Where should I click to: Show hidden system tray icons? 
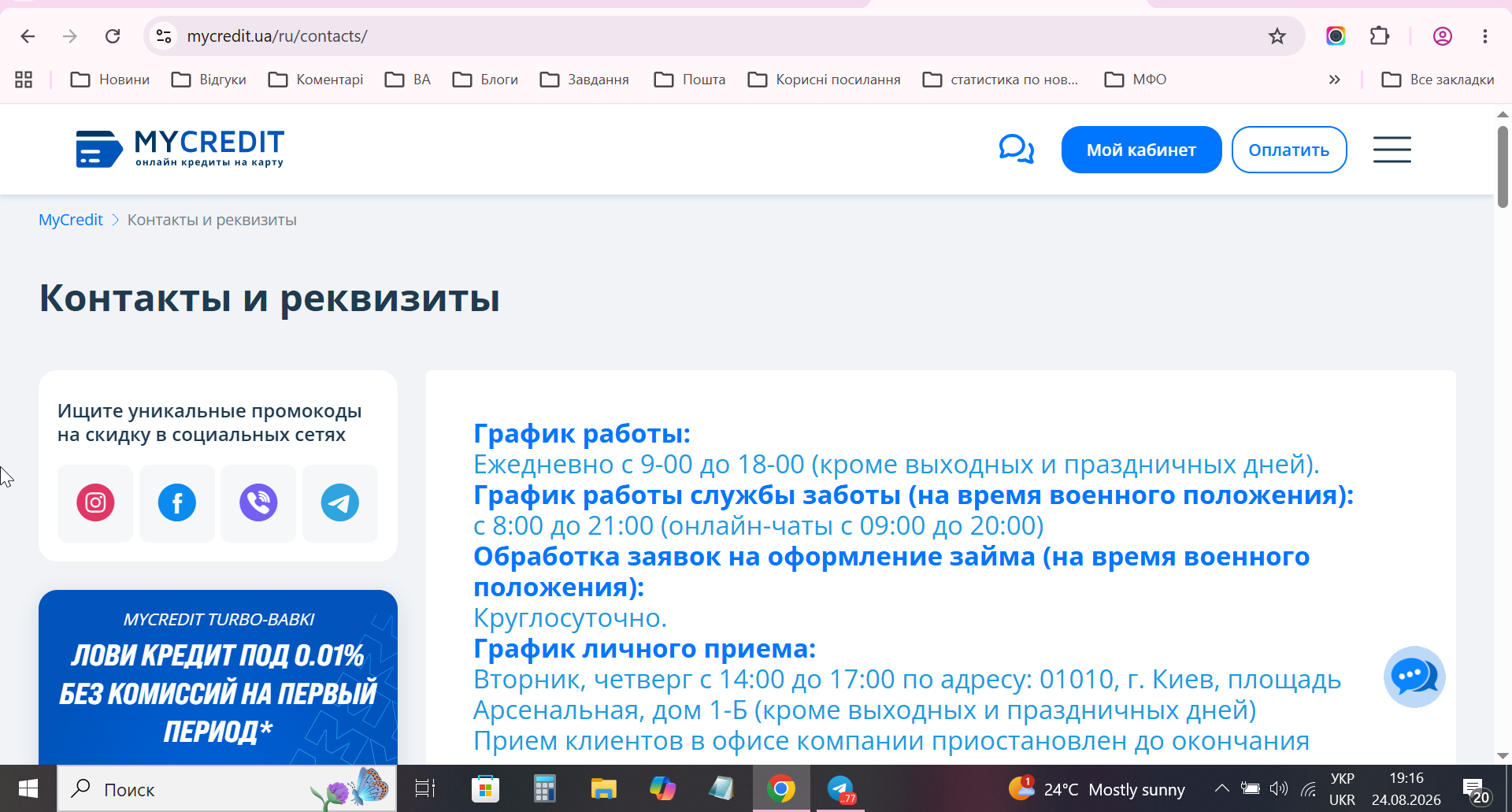point(1221,788)
